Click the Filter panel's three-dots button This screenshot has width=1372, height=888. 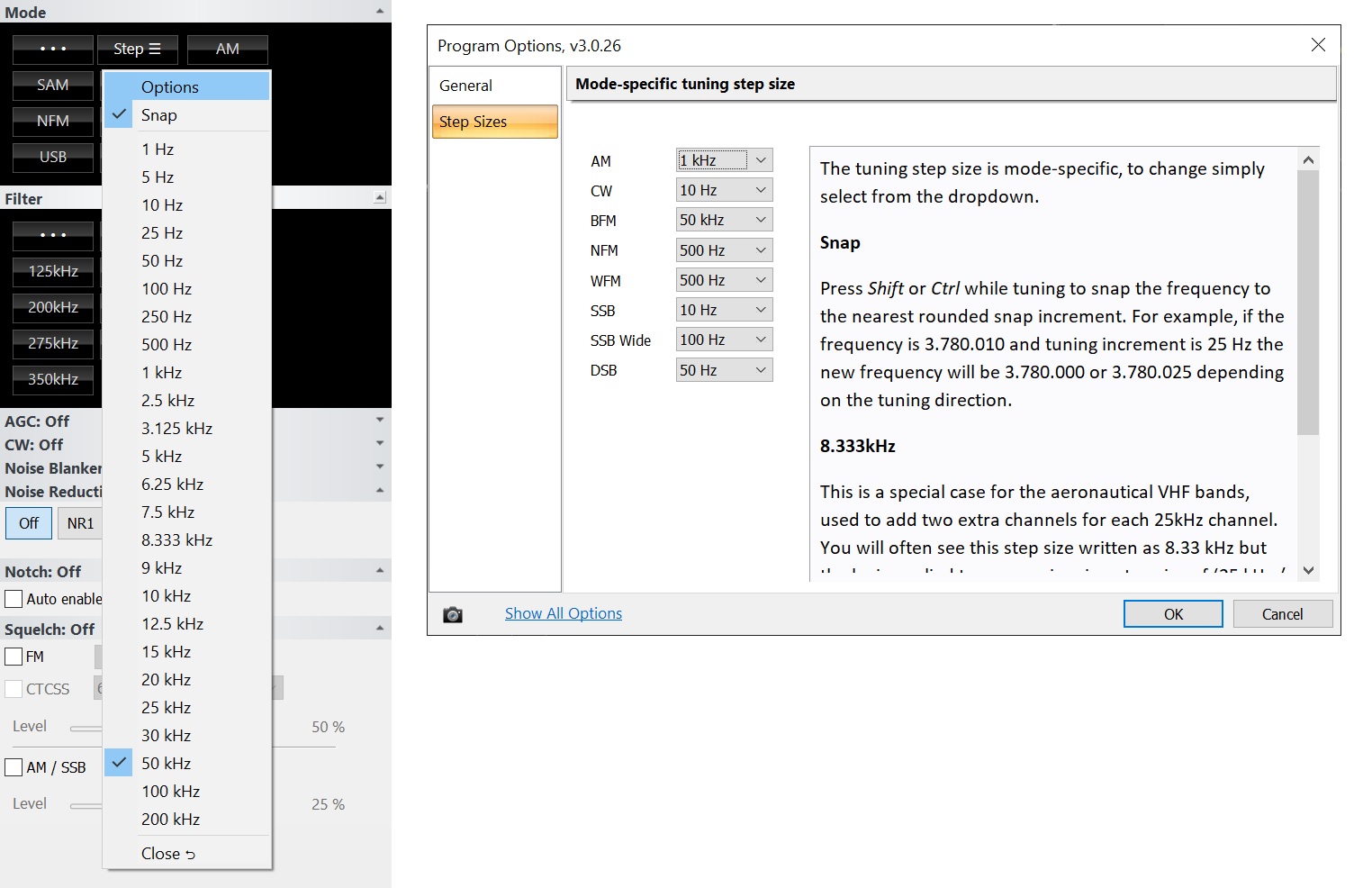click(x=53, y=235)
